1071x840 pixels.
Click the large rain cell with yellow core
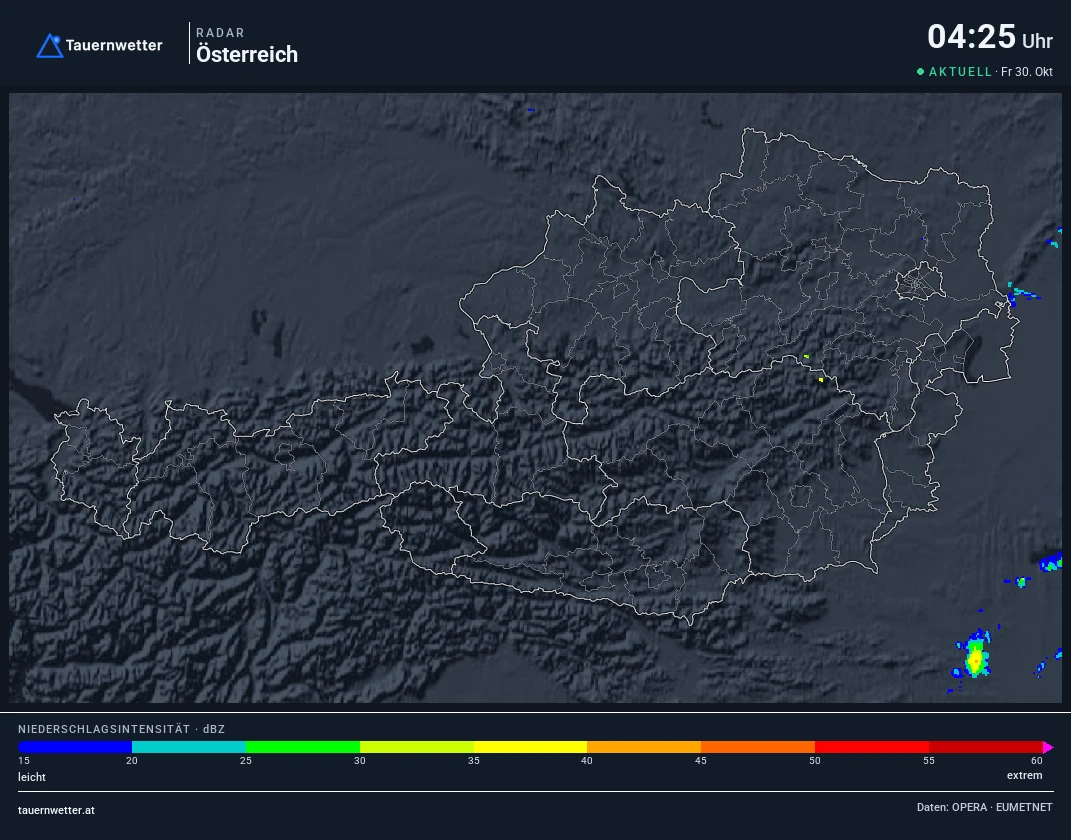(x=975, y=657)
